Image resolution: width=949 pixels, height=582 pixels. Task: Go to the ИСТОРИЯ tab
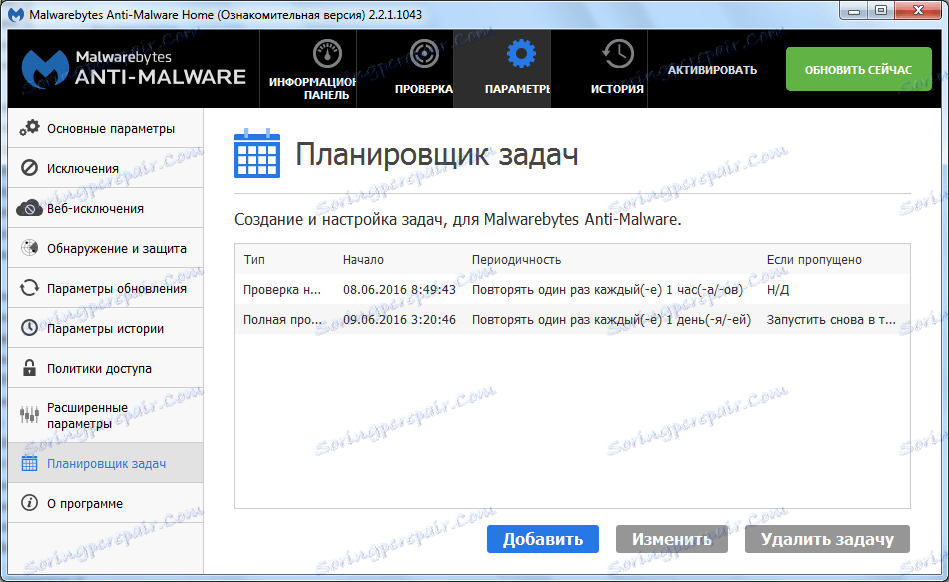[599, 68]
